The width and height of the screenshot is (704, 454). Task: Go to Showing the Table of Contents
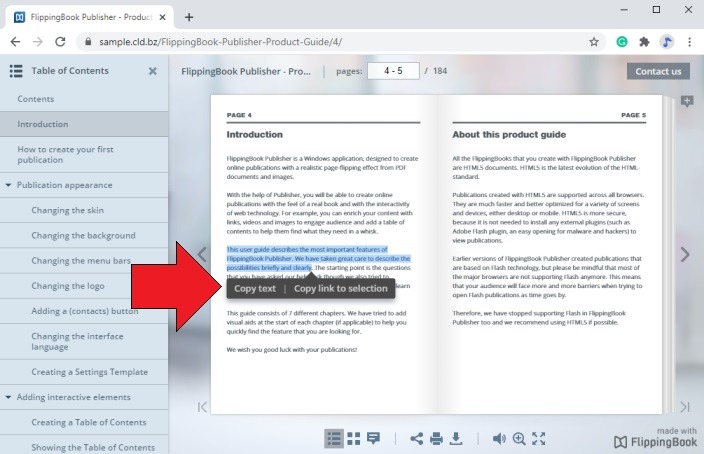pos(84,445)
